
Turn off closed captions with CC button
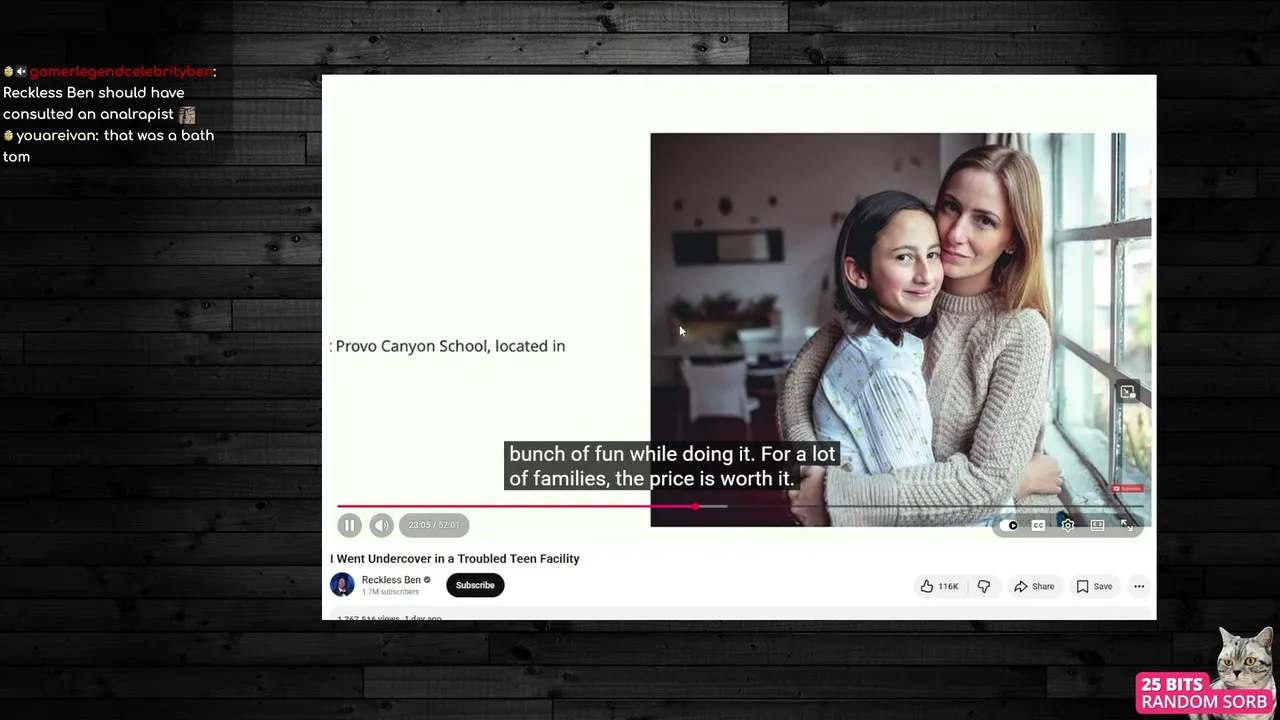(1038, 525)
